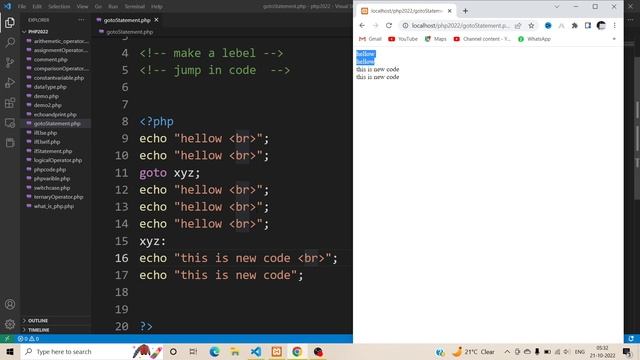Open Microsoft Edge from taskbar

pyautogui.click(x=214, y=351)
